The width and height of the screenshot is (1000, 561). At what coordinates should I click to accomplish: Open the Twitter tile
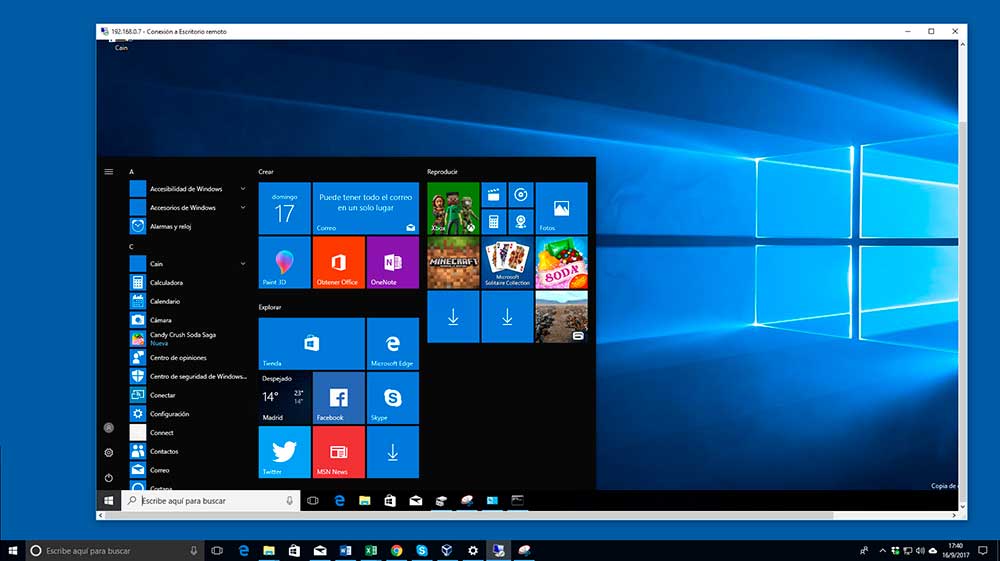(284, 452)
